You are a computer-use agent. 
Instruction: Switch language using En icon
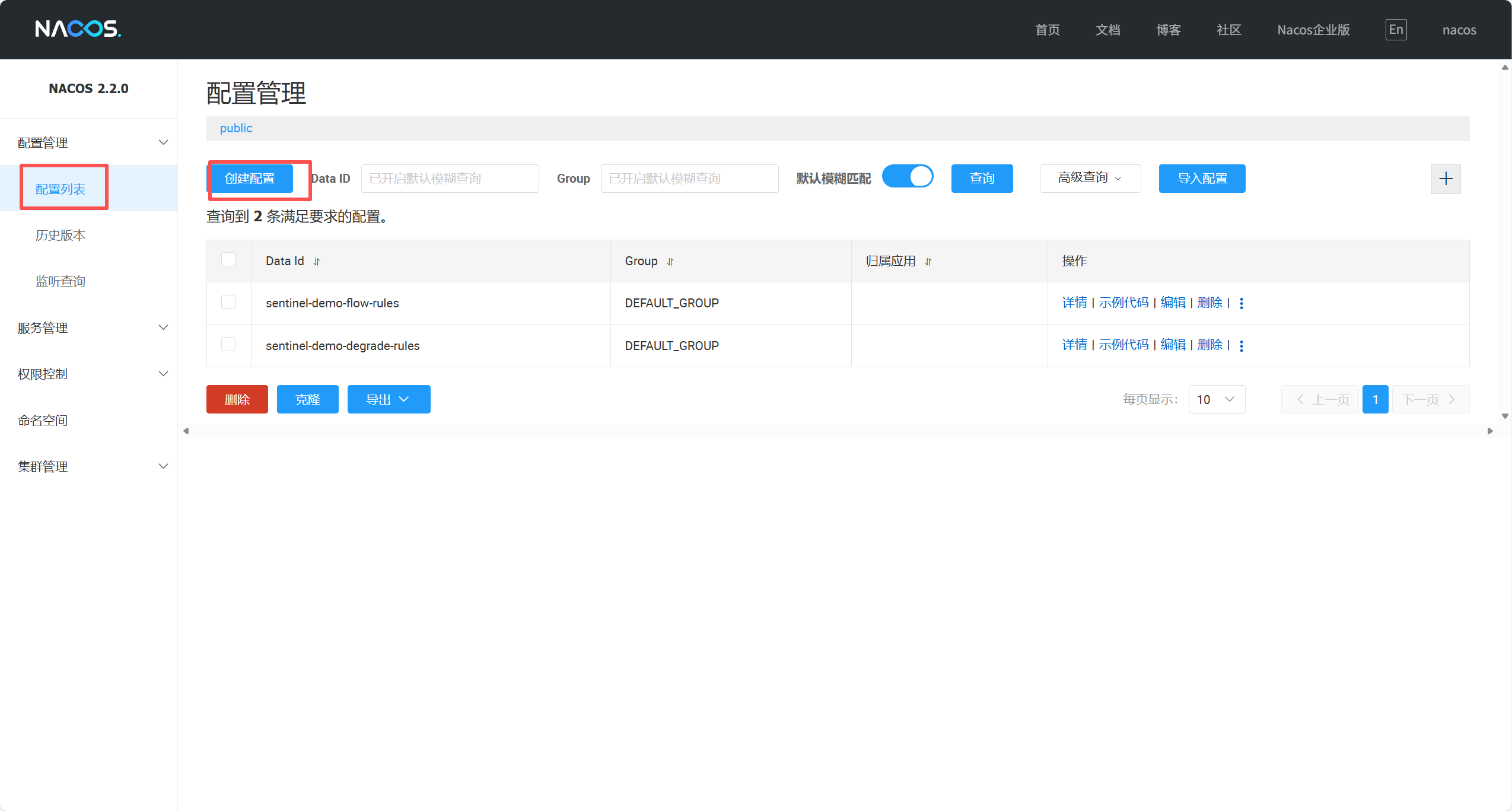click(x=1396, y=30)
